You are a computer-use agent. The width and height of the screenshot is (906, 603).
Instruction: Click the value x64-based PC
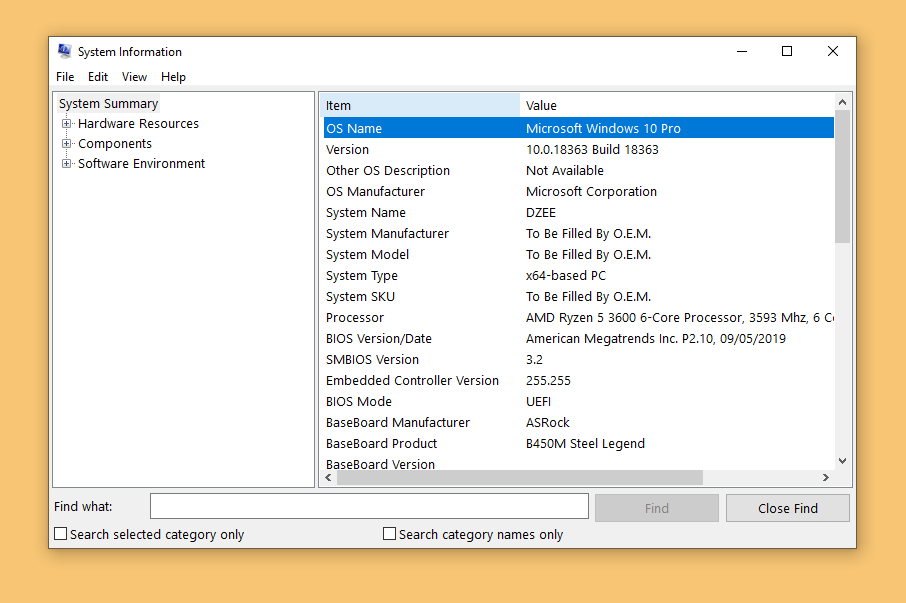tap(566, 276)
